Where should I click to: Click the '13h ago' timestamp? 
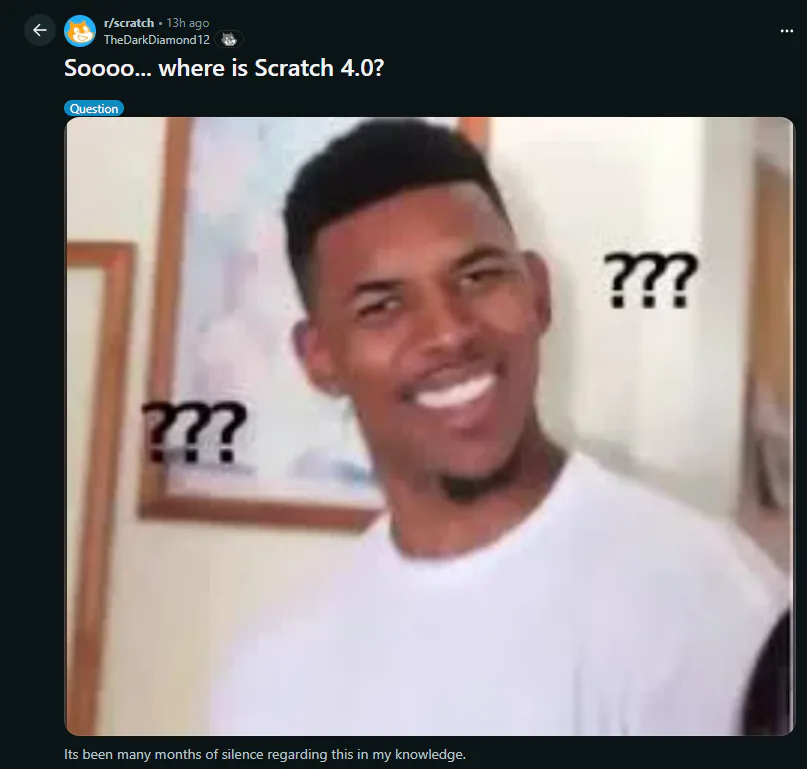(188, 23)
